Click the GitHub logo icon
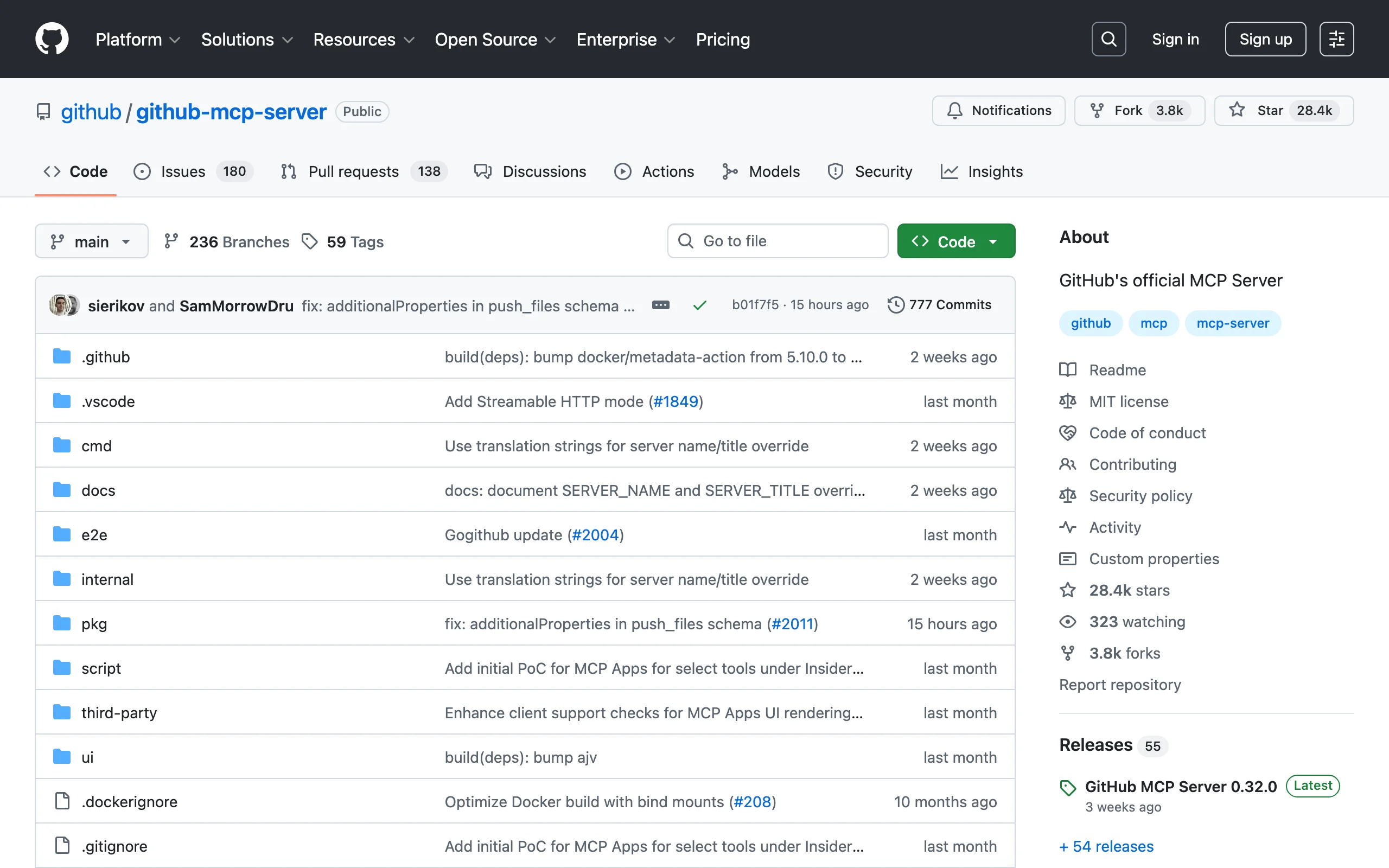Image resolution: width=1389 pixels, height=868 pixels. click(x=52, y=39)
